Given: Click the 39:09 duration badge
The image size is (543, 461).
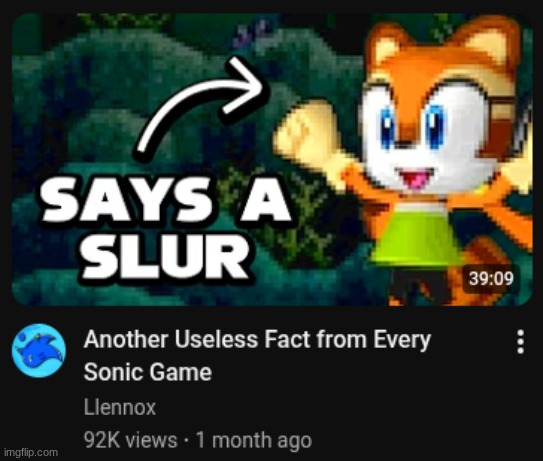Looking at the screenshot, I should pyautogui.click(x=491, y=278).
